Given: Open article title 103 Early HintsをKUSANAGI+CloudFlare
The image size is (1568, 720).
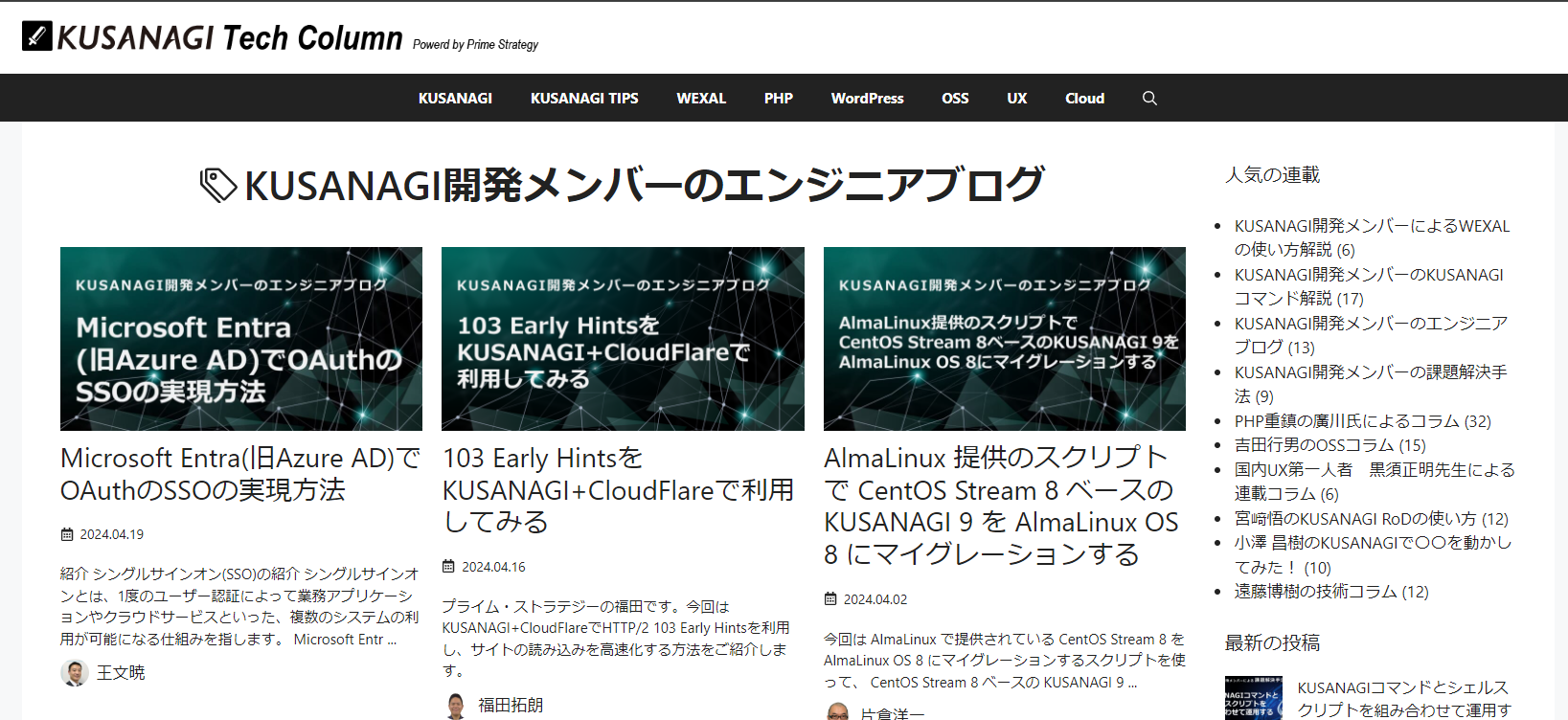Looking at the screenshot, I should (x=618, y=490).
